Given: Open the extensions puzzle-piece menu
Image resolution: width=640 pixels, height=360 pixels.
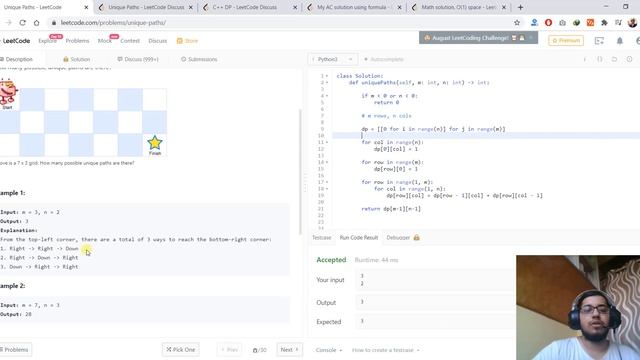Looking at the screenshot, I should (x=604, y=23).
